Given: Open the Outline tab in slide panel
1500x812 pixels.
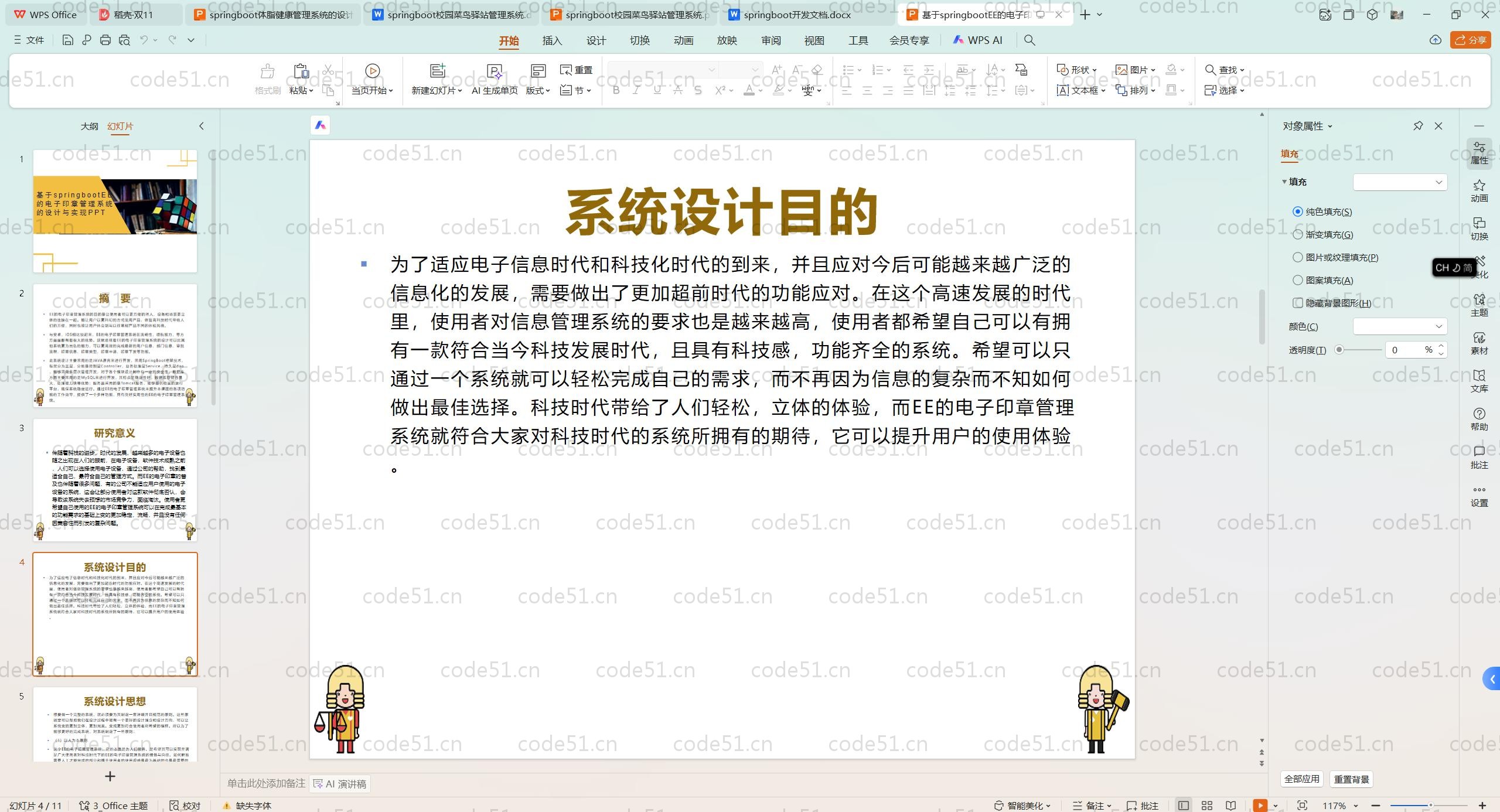Looking at the screenshot, I should pyautogui.click(x=89, y=126).
